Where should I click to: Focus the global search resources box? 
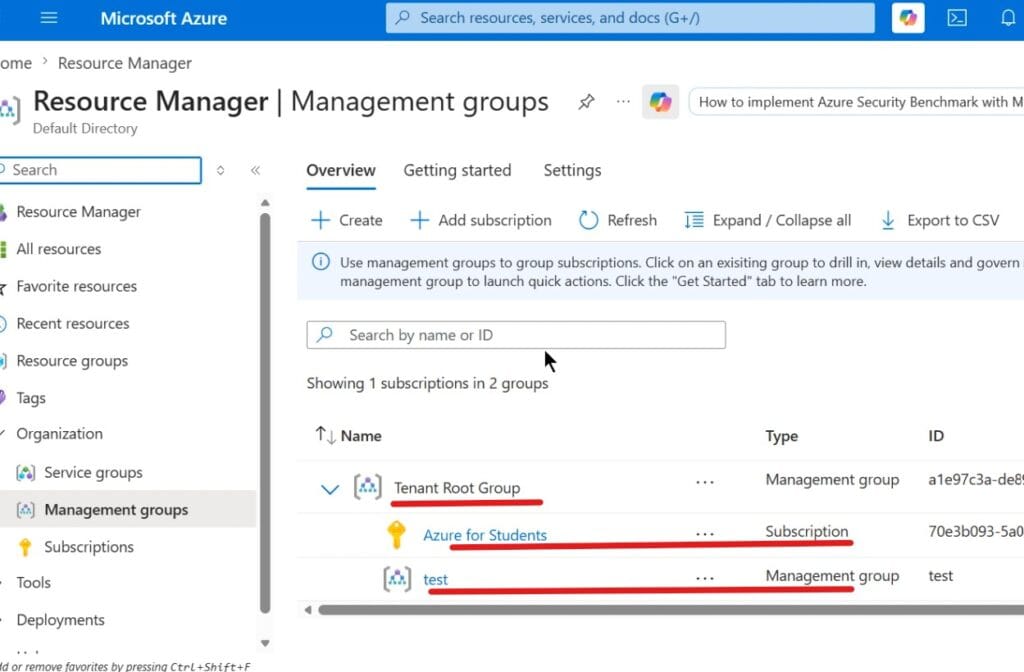pos(630,18)
